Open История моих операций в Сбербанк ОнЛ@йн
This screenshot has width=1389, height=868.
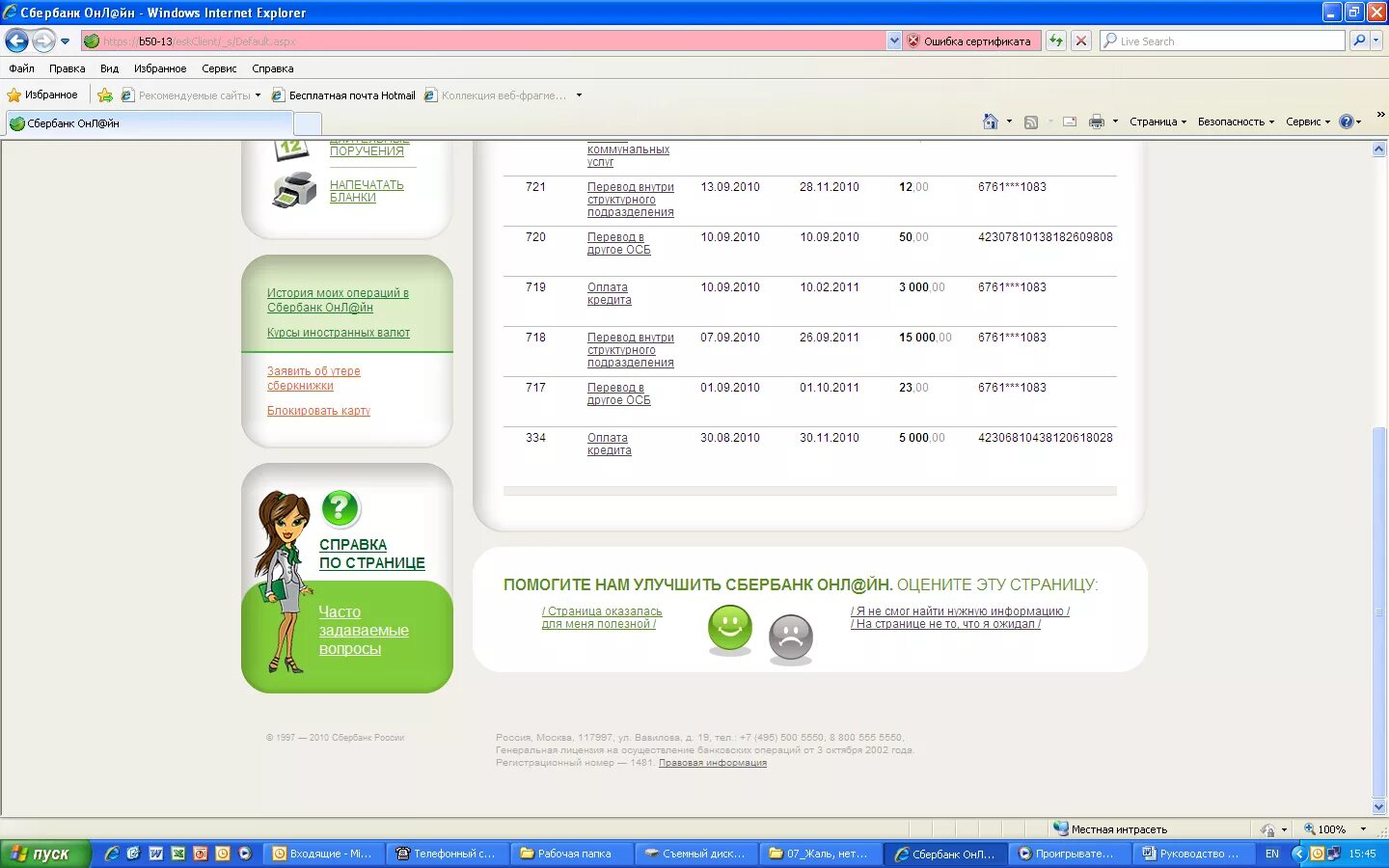(338, 300)
